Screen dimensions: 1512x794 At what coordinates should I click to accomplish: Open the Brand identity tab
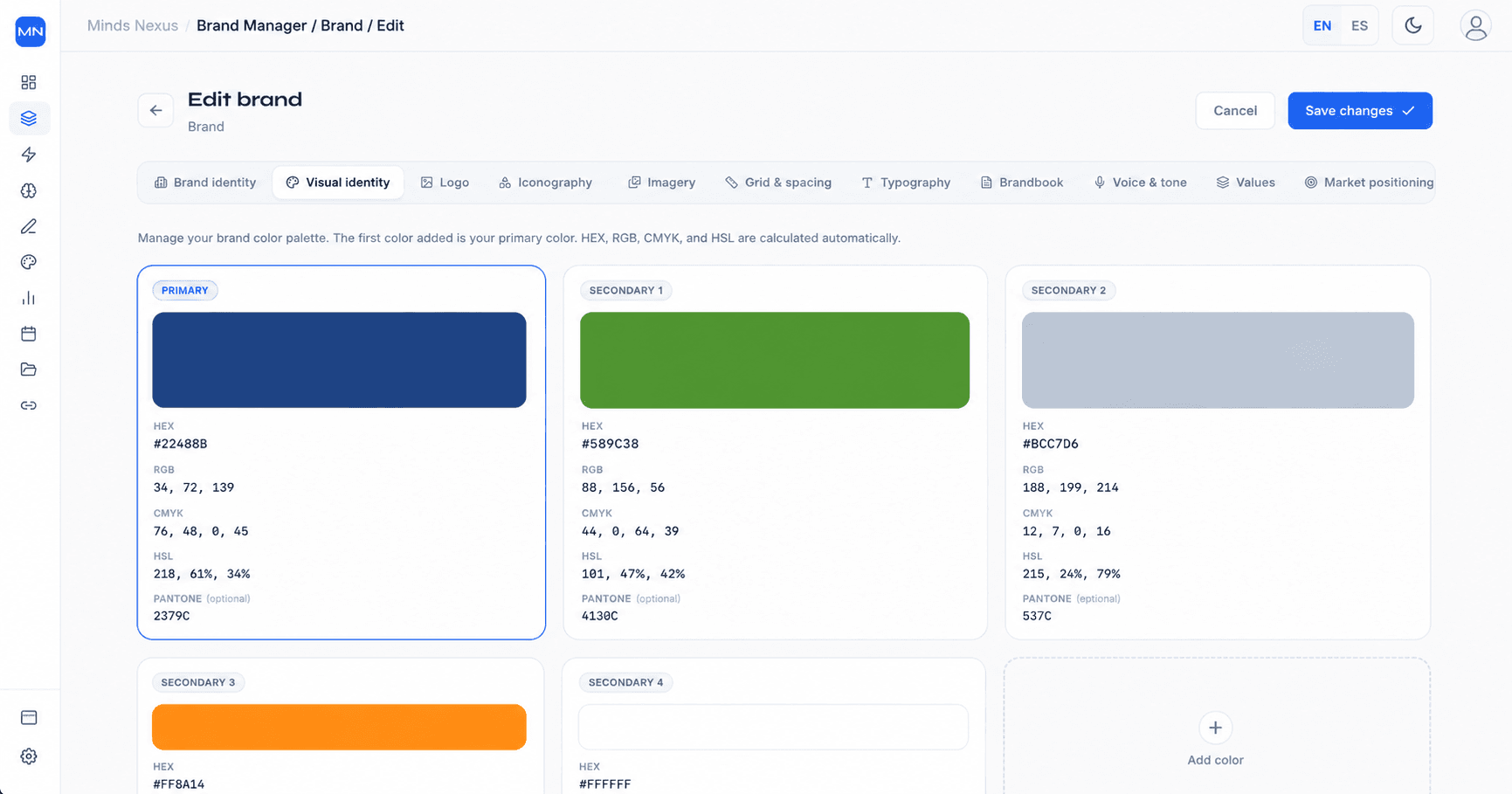tap(205, 183)
